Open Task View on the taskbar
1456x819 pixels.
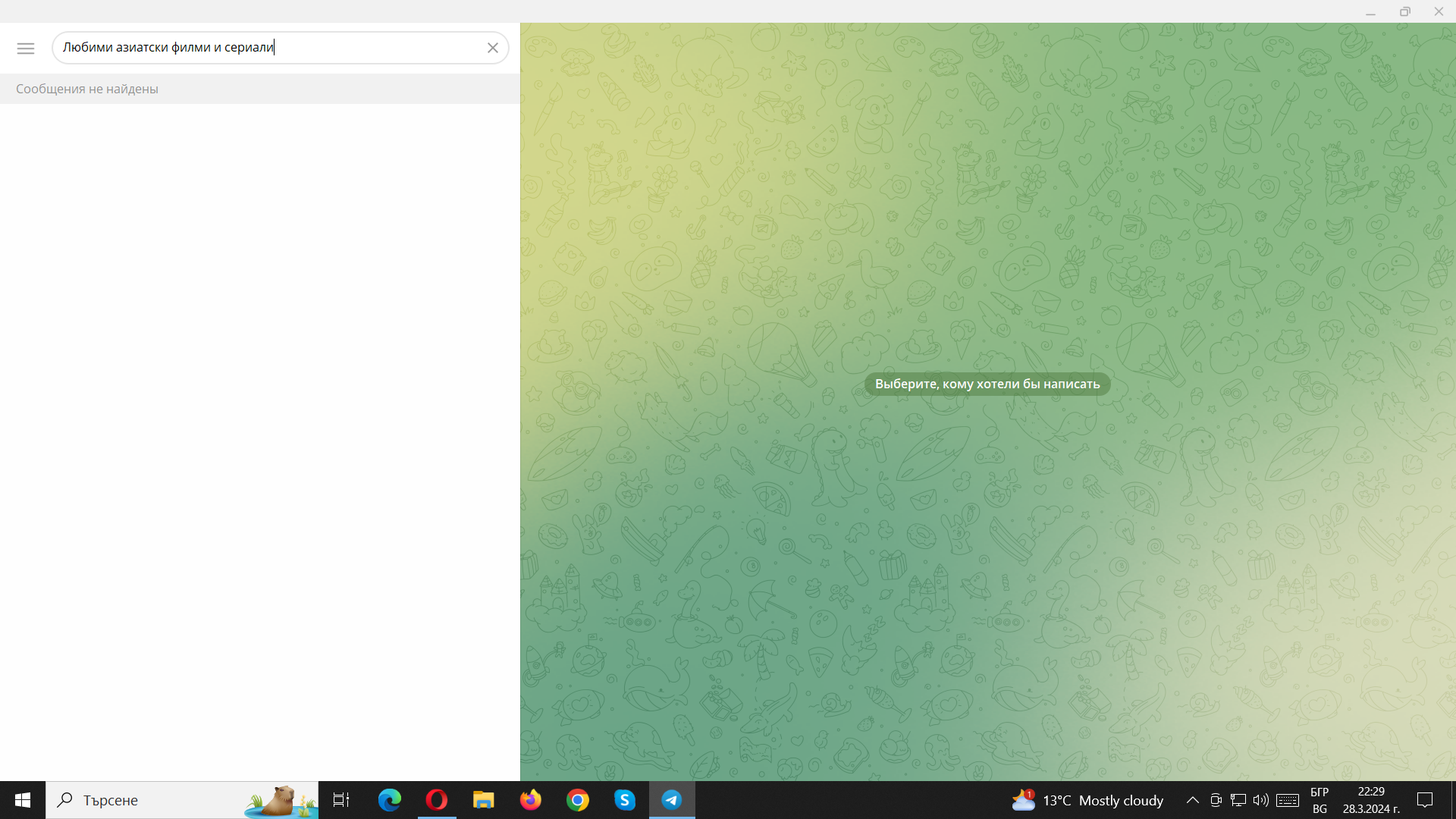coord(341,800)
